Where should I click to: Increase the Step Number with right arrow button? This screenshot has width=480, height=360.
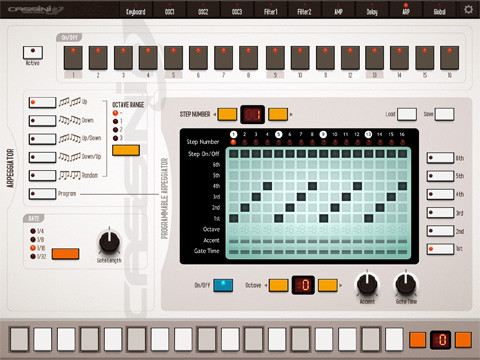click(x=278, y=114)
